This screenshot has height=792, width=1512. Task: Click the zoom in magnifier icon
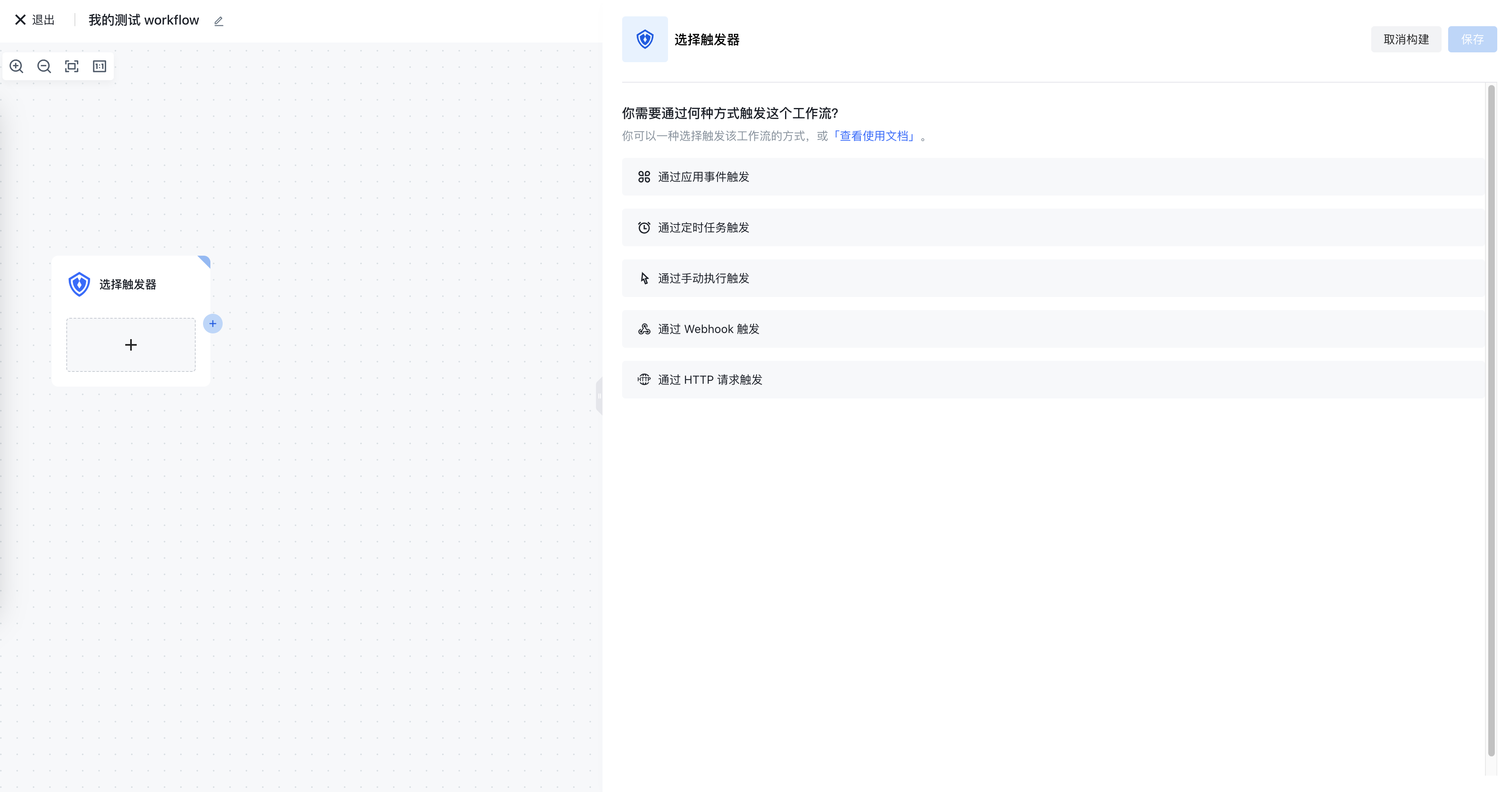click(16, 66)
